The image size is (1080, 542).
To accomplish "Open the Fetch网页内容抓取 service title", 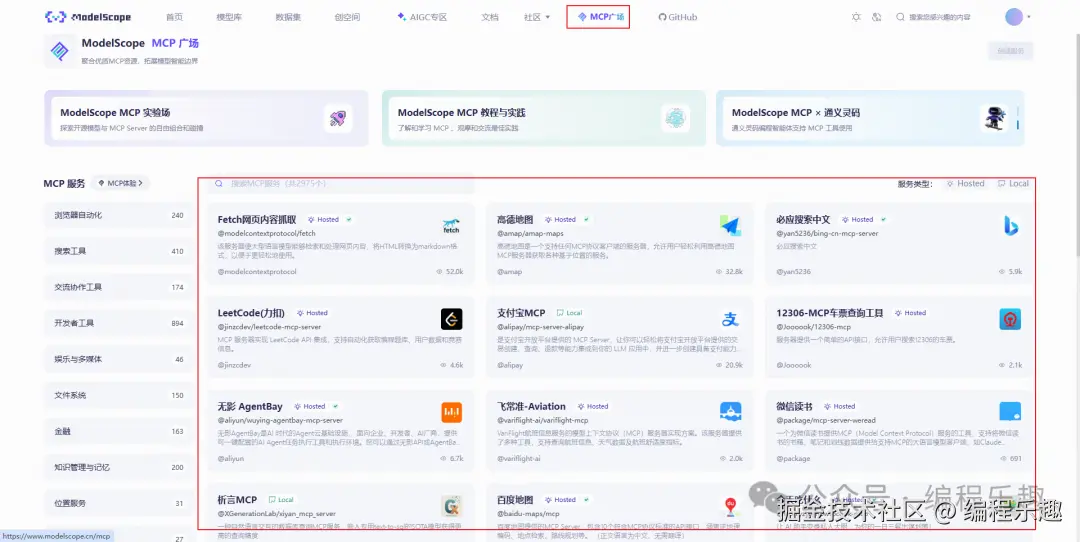I will pyautogui.click(x=257, y=220).
